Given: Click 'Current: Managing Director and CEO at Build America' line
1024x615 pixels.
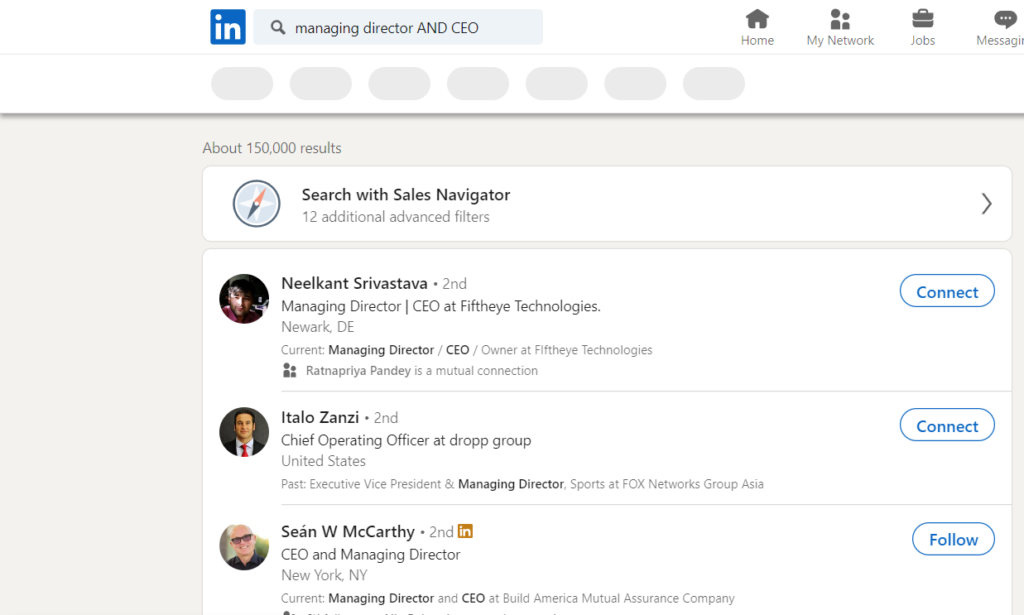Looking at the screenshot, I should [507, 598].
